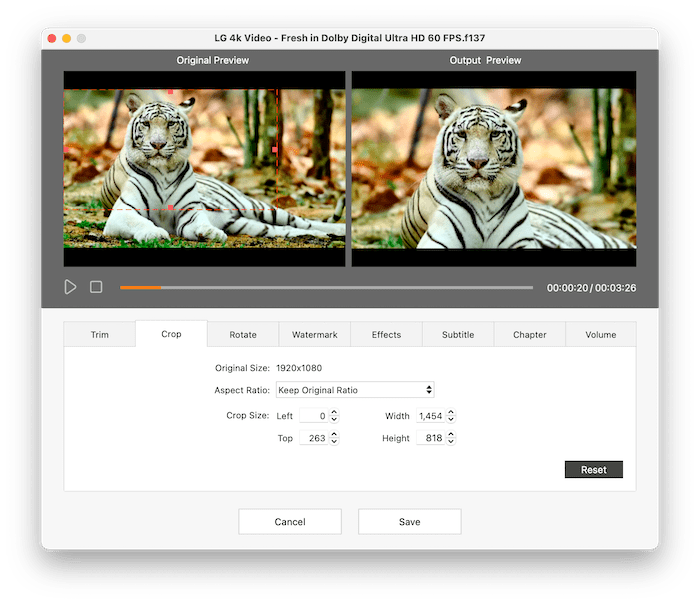700x604 pixels.
Task: Click the Save button
Action: [409, 522]
